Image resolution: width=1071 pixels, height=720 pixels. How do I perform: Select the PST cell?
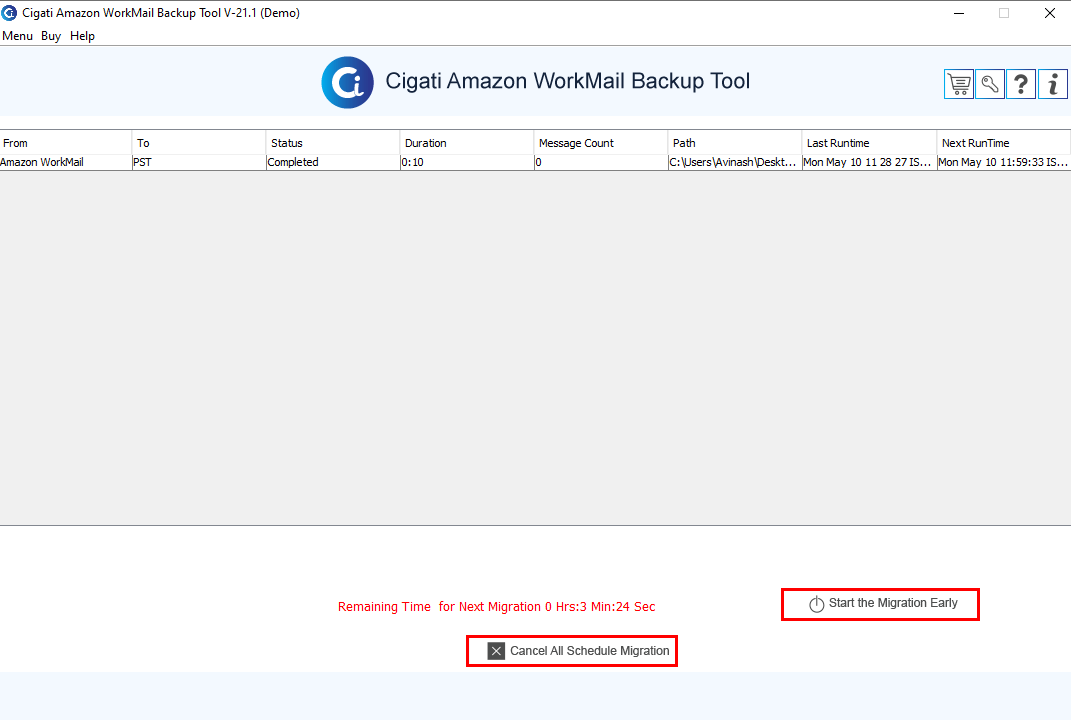click(199, 163)
